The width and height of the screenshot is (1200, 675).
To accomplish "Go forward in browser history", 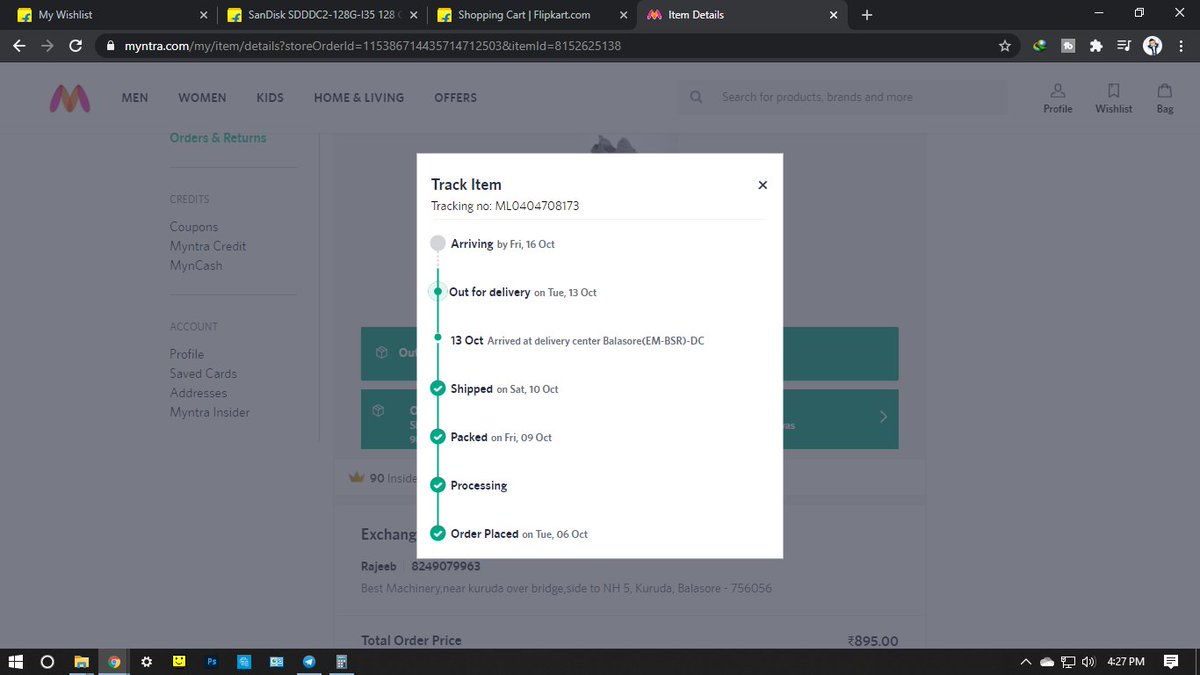I will tap(47, 46).
